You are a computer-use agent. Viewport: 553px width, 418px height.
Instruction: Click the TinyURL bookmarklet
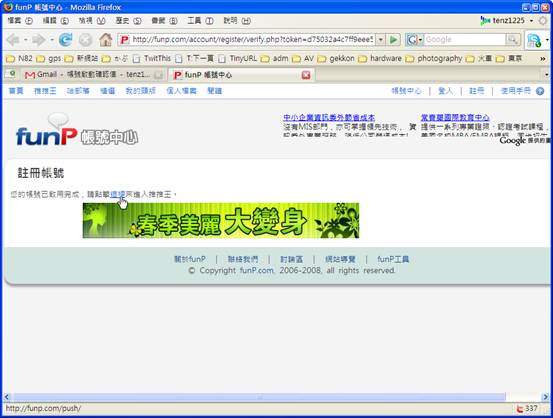238,58
